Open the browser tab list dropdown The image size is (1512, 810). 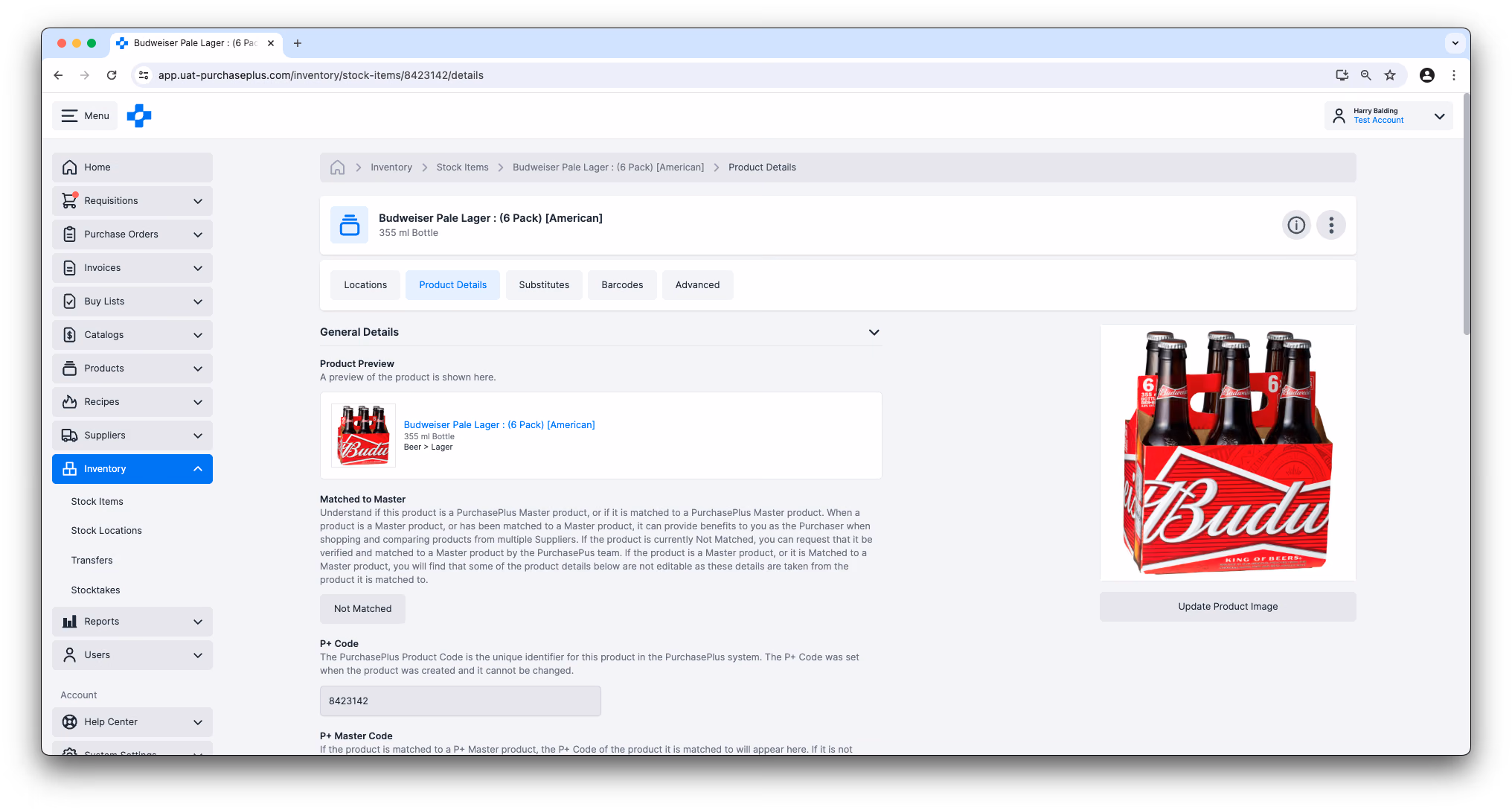(x=1455, y=43)
